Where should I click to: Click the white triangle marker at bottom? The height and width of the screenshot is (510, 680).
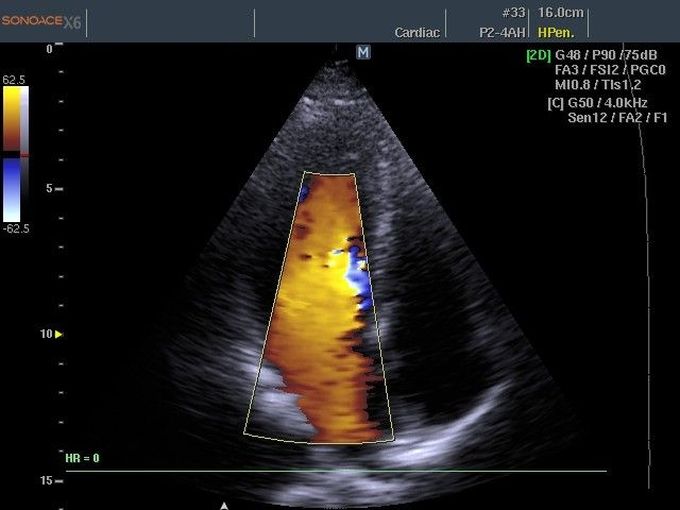224,505
